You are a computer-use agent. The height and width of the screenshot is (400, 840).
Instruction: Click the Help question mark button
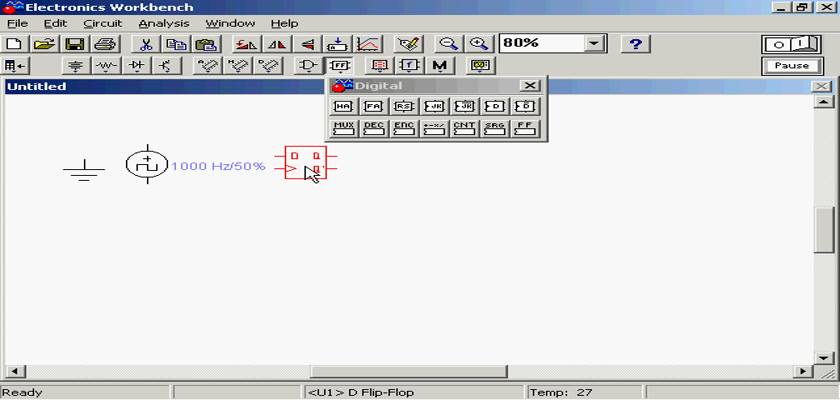click(x=636, y=44)
